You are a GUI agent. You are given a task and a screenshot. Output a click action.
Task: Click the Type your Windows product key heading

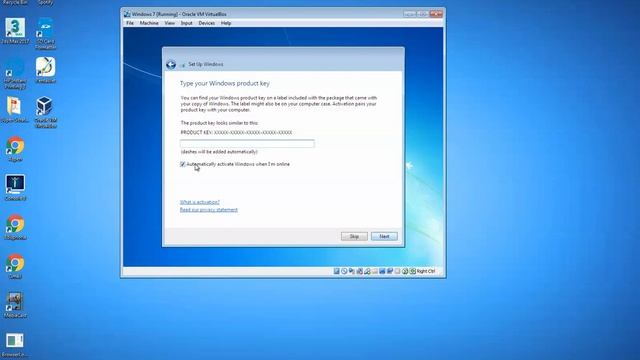224,83
